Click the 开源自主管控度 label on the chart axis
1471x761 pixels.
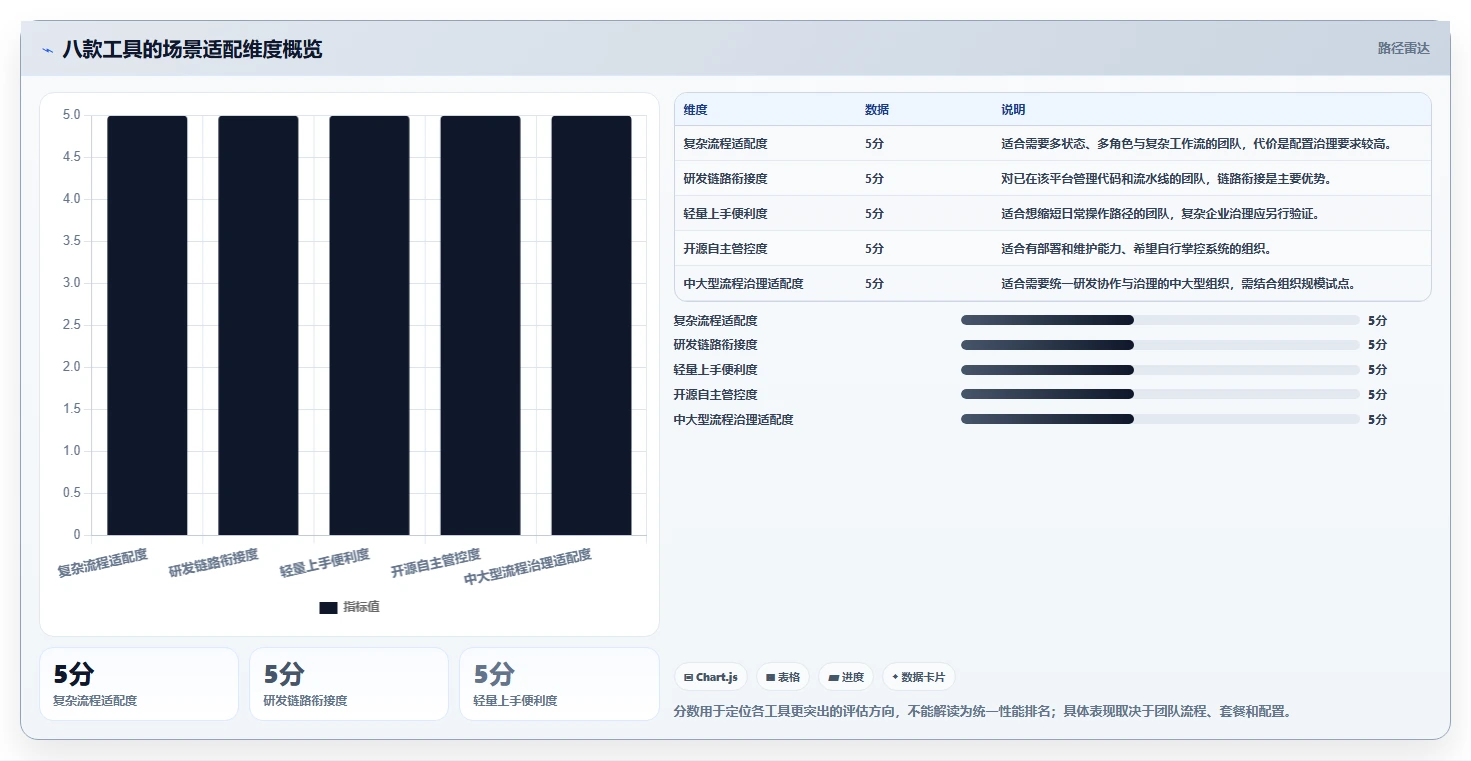[x=435, y=563]
